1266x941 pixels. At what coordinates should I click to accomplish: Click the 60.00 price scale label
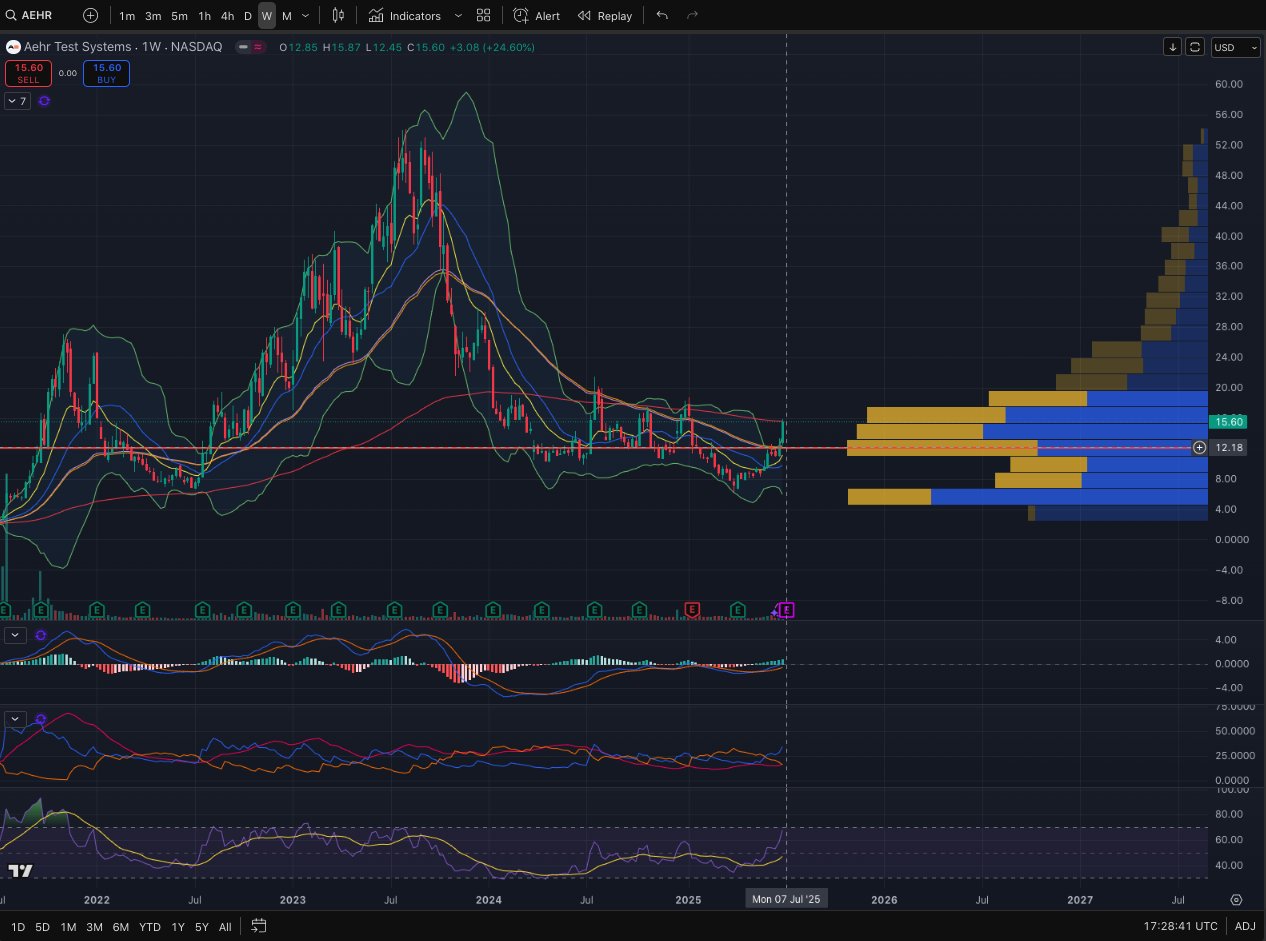point(1229,84)
